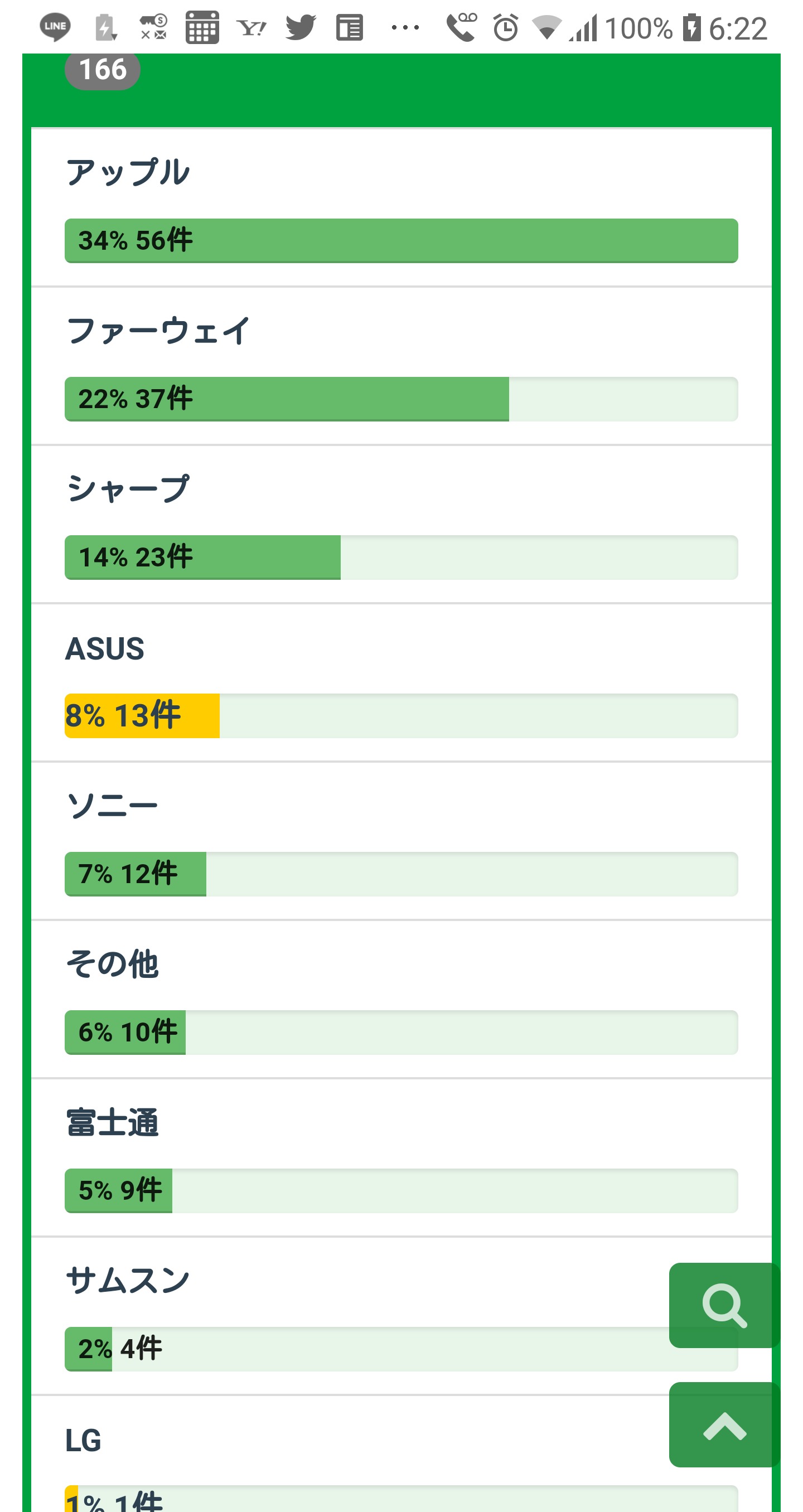Tap the yellow ASUS 8% bar
The width and height of the screenshot is (803, 1512).
pyautogui.click(x=142, y=715)
